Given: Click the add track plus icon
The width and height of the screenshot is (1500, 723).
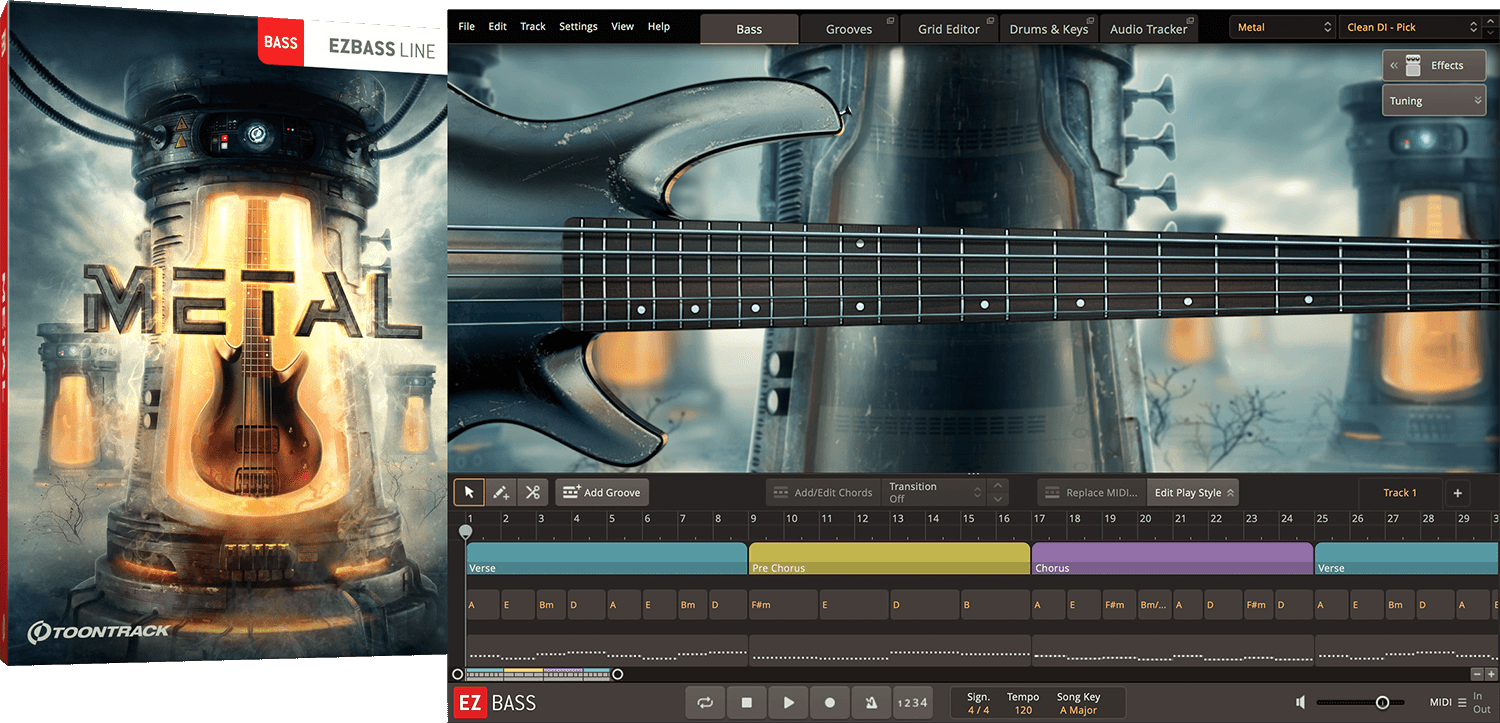Looking at the screenshot, I should pos(1457,492).
